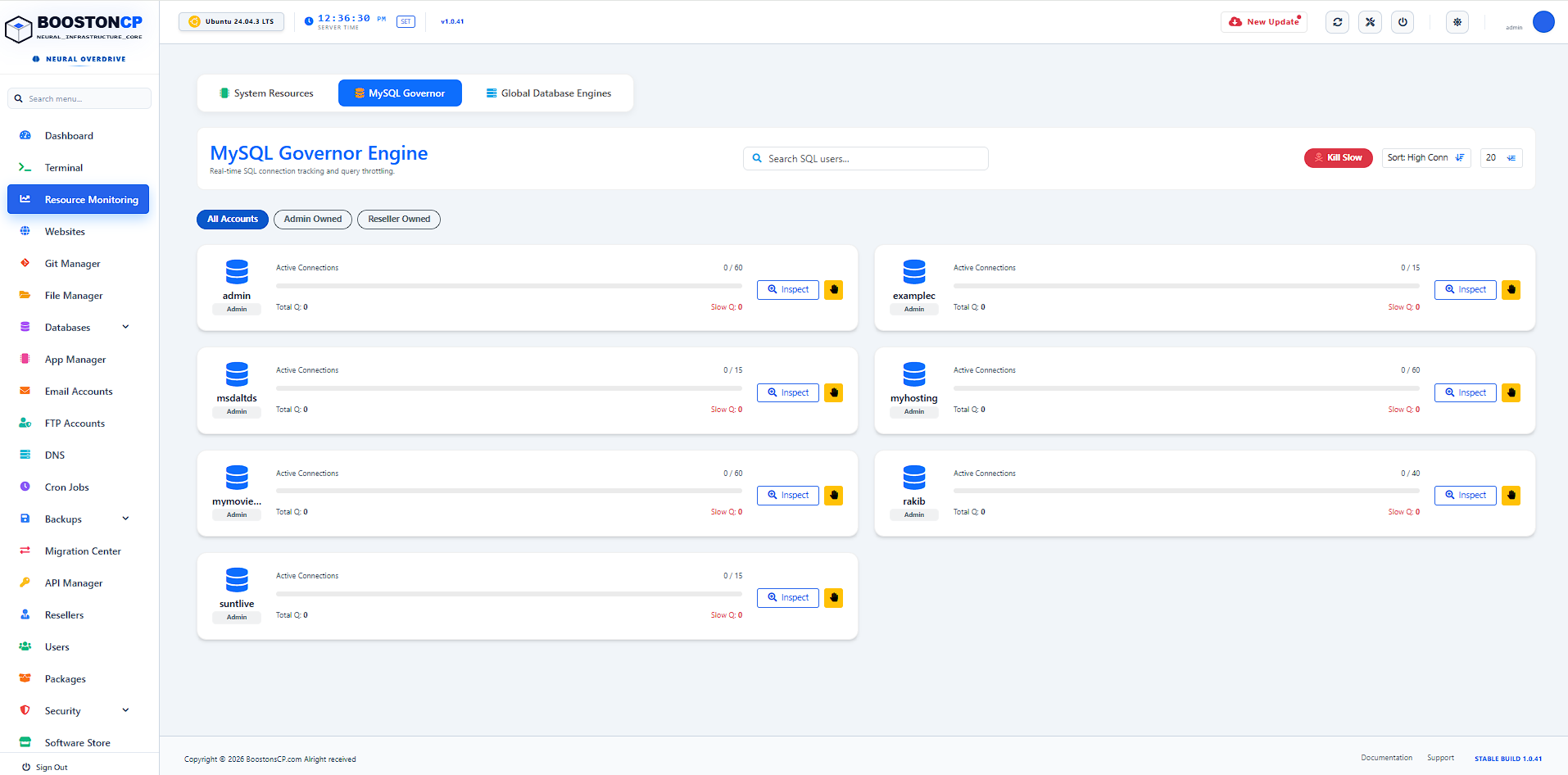Viewport: 1568px width, 775px height.
Task: Inspect the rakib SQL user
Action: 1466,495
